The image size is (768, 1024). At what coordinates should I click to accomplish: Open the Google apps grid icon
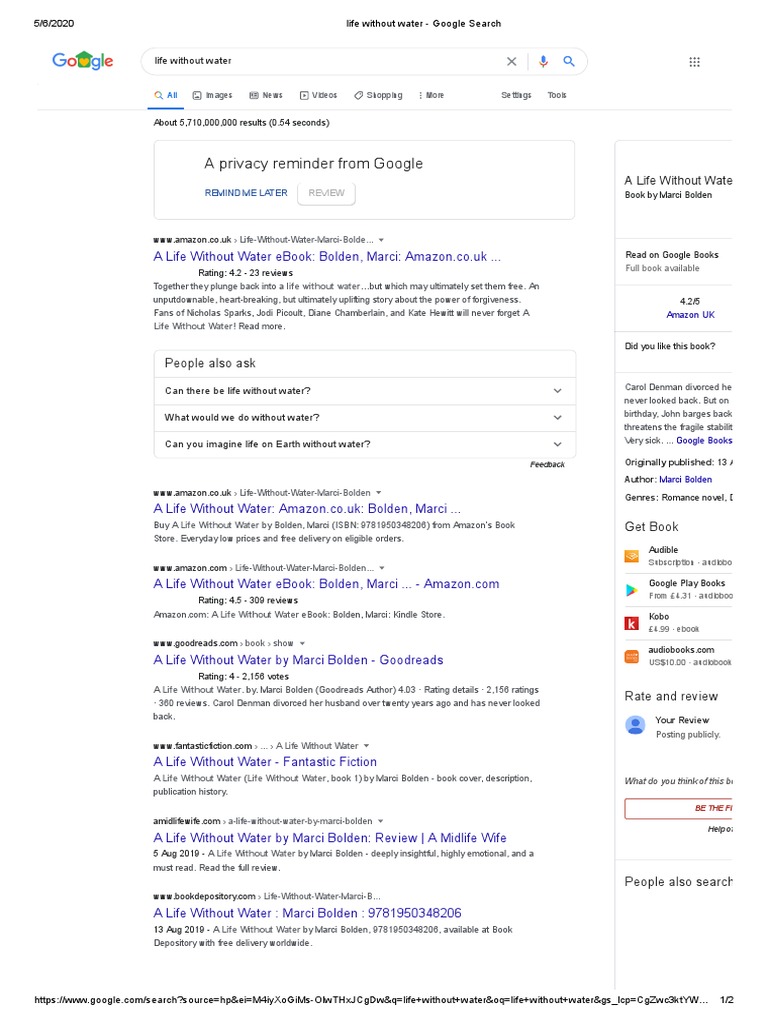click(694, 61)
